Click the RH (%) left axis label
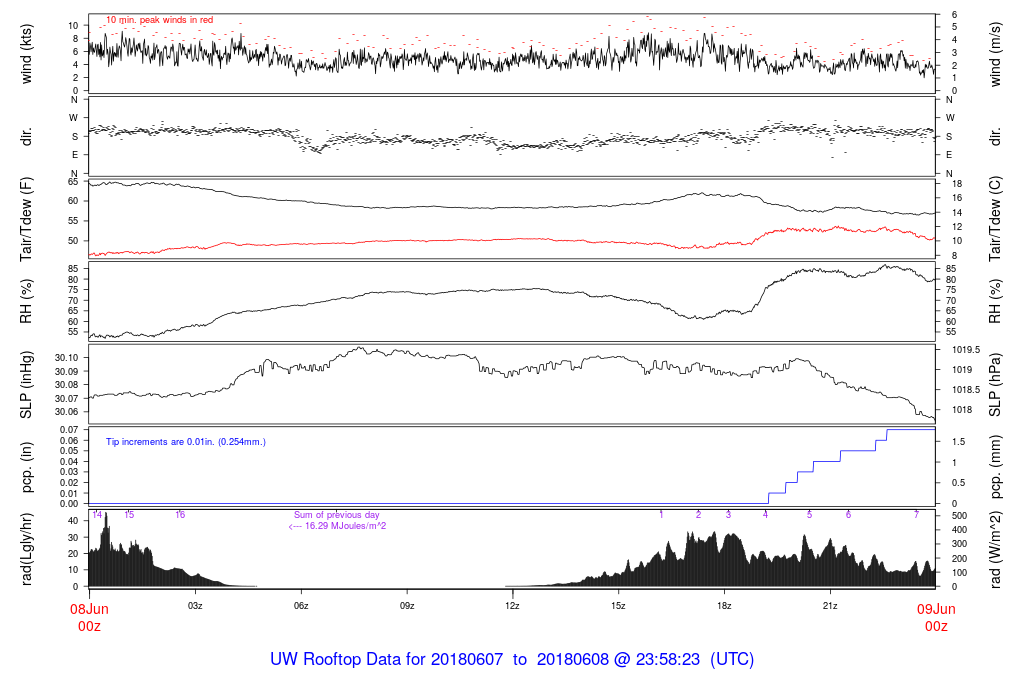Screen dimensions: 1024x700 tap(26, 301)
